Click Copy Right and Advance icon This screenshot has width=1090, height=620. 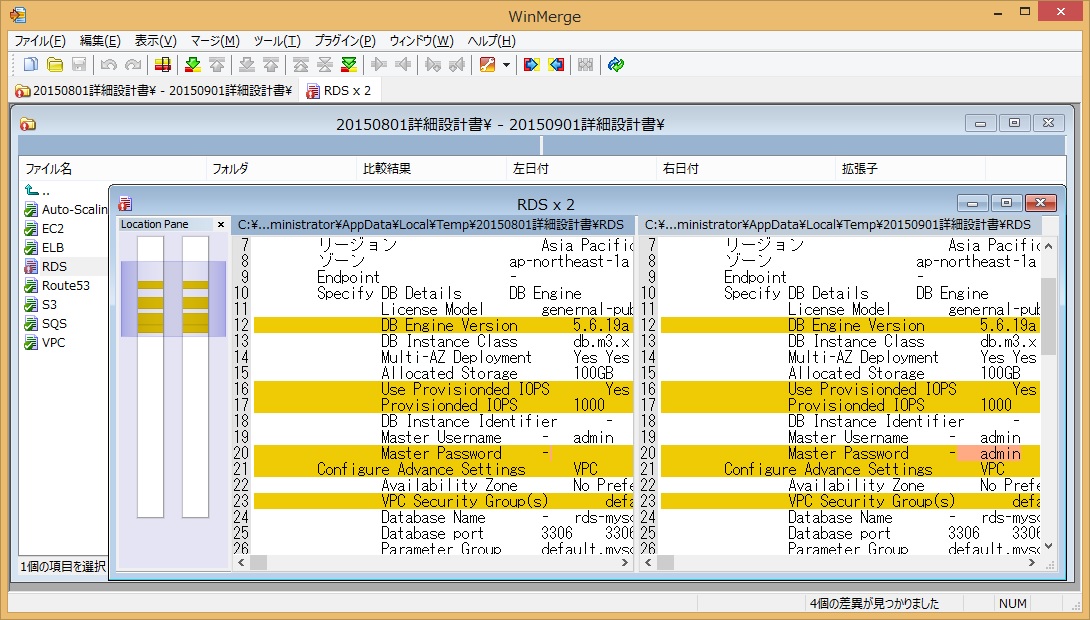coord(433,65)
